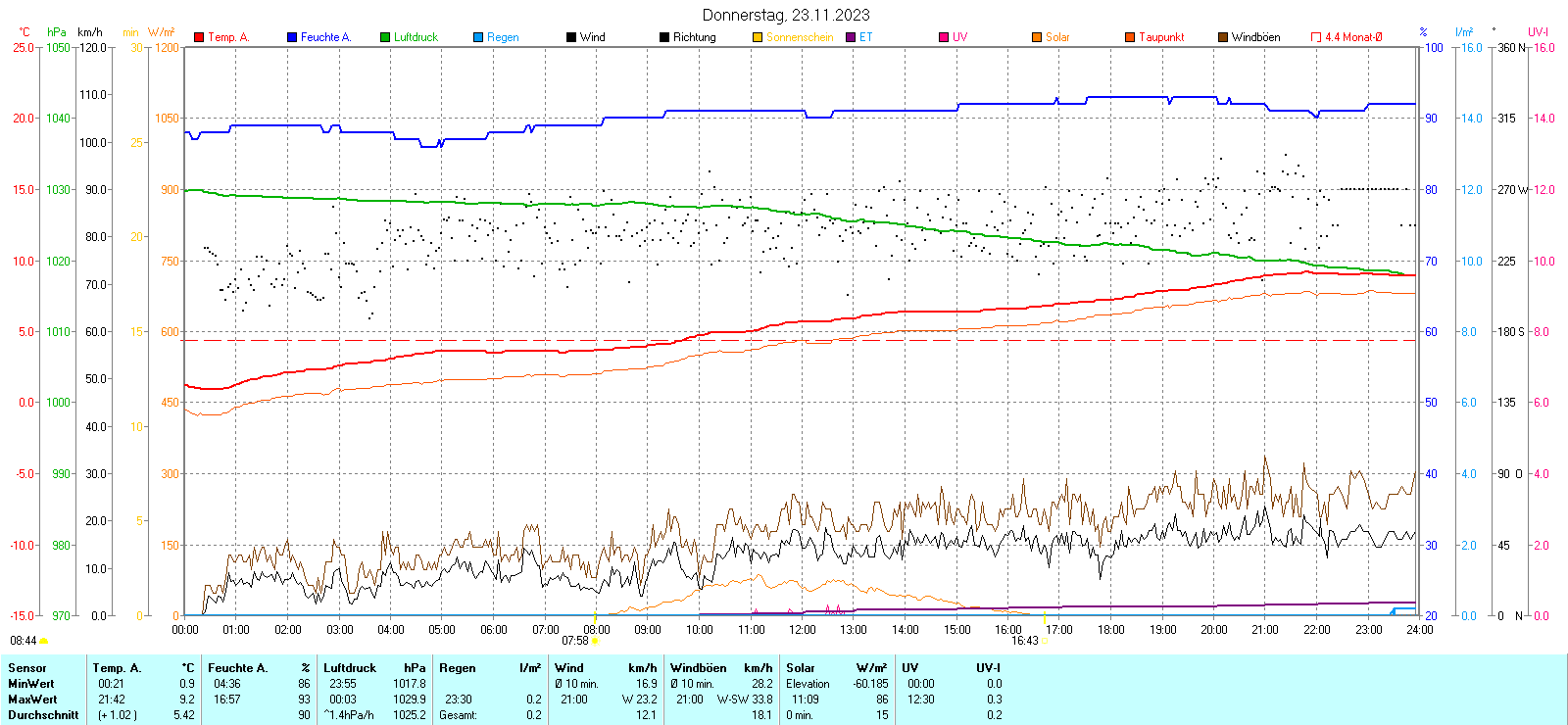Click the chart title Donnerstag, 23.11.2023
The width and height of the screenshot is (1568, 725).
pos(786,15)
